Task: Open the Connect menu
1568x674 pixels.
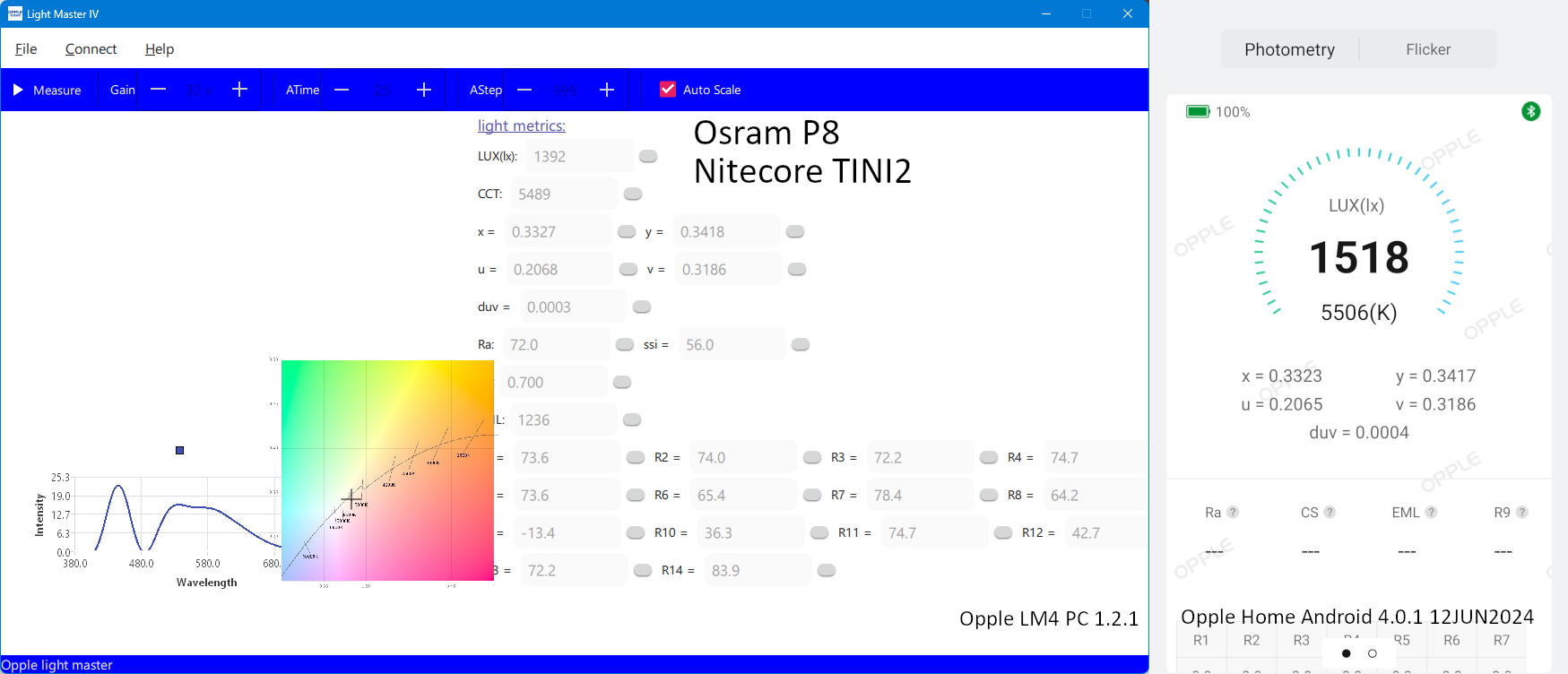Action: 91,48
